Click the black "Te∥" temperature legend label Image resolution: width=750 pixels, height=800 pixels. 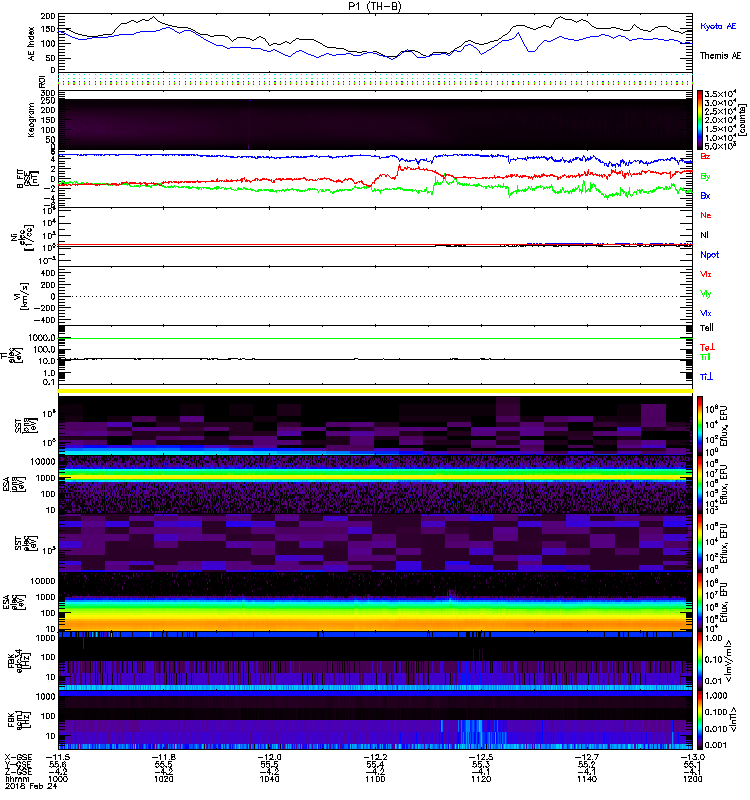(x=707, y=328)
